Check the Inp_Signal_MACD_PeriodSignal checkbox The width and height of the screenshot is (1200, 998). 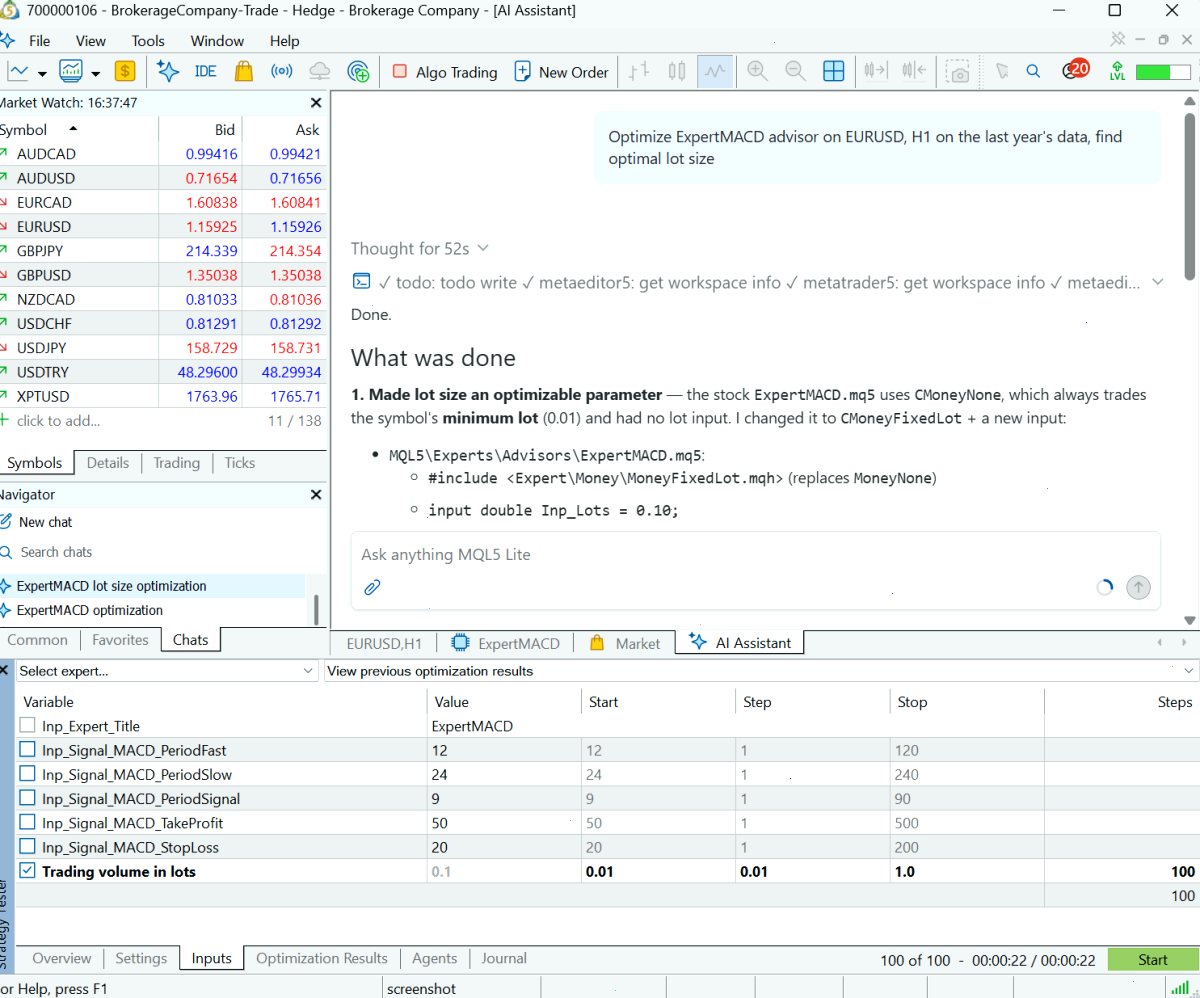tap(28, 798)
